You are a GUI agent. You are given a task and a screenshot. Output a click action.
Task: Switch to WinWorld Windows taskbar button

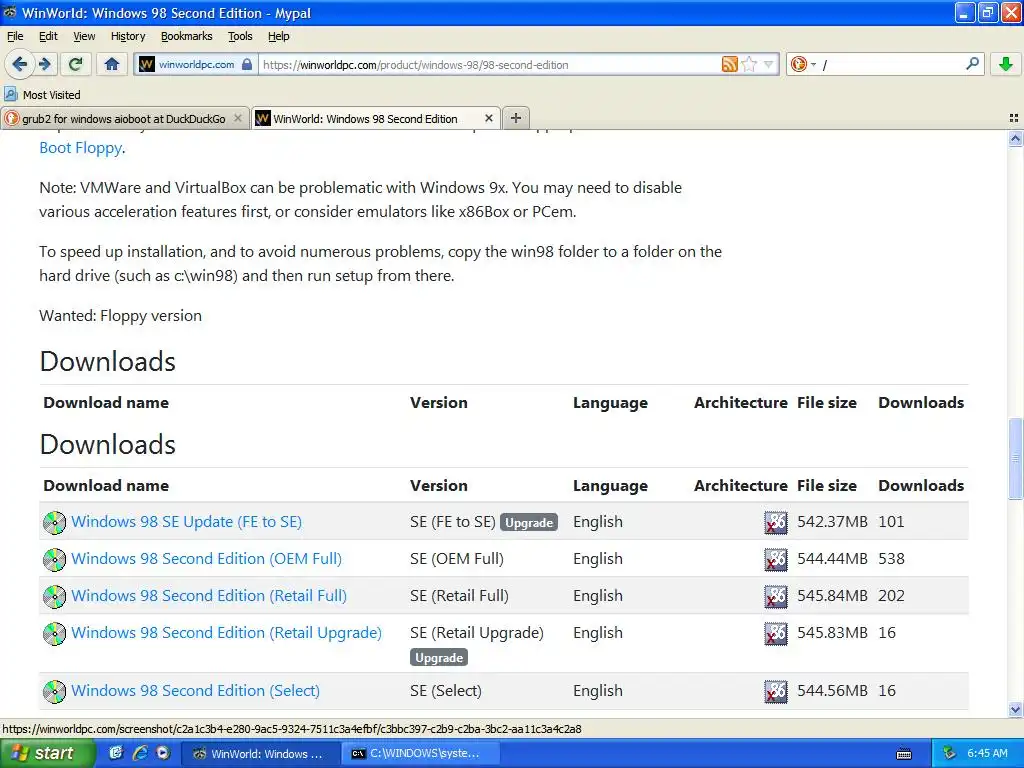(x=259, y=754)
